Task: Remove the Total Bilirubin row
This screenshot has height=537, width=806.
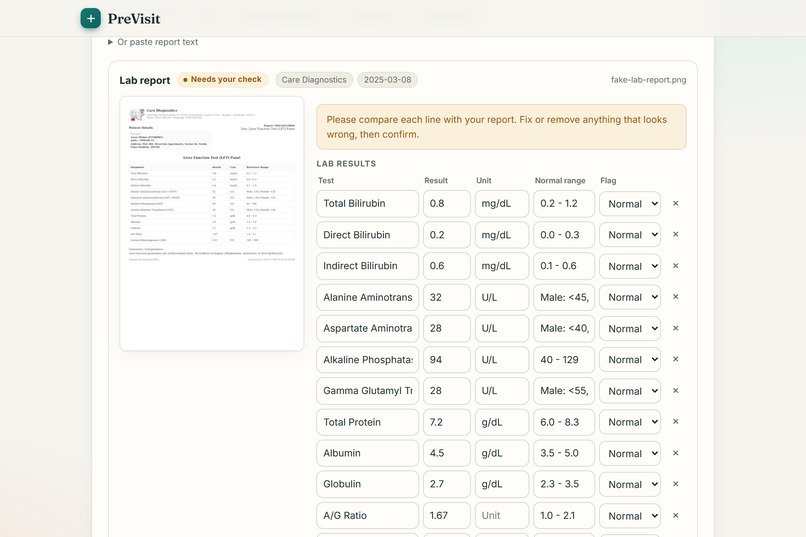Action: click(675, 203)
